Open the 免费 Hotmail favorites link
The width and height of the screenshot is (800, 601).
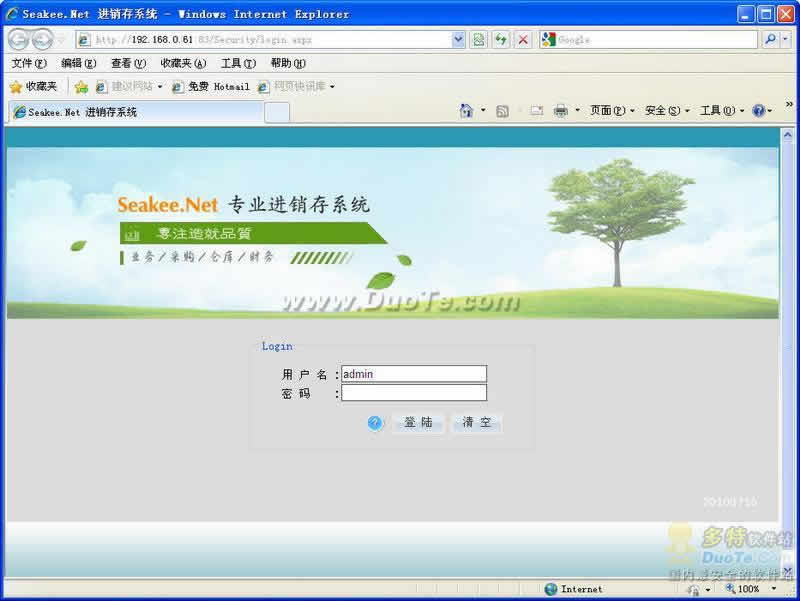click(211, 87)
